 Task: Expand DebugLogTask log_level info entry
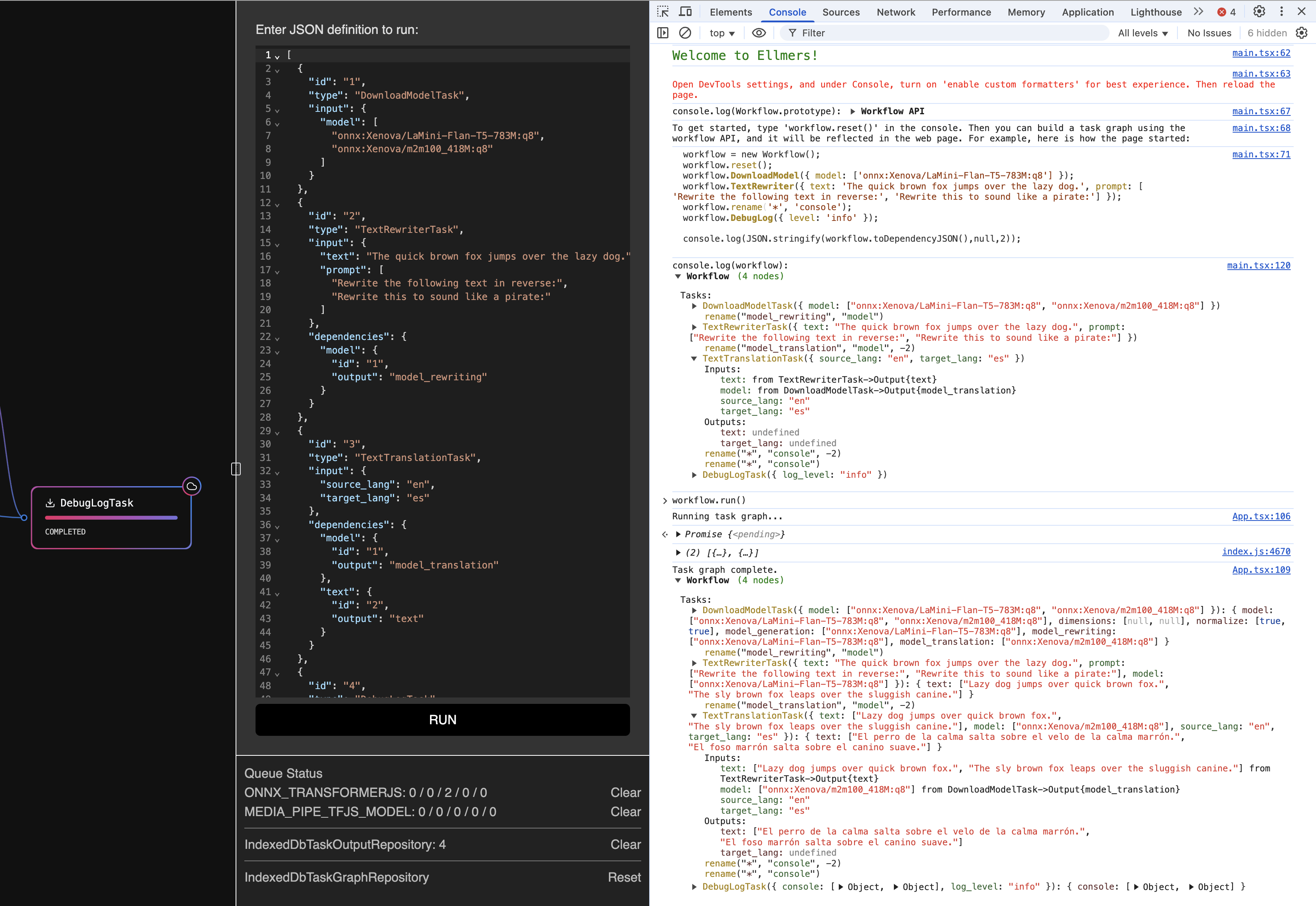pyautogui.click(x=694, y=475)
